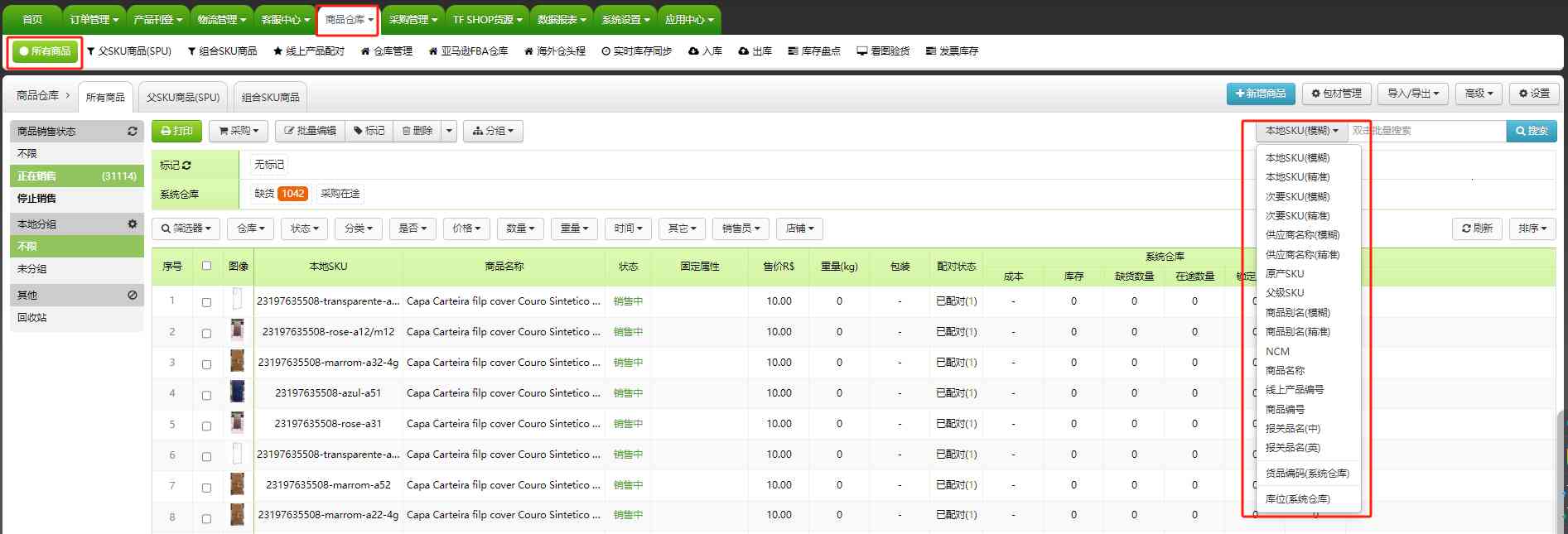Select NCM in search type list
Image resolution: width=1568 pixels, height=534 pixels.
1277,352
